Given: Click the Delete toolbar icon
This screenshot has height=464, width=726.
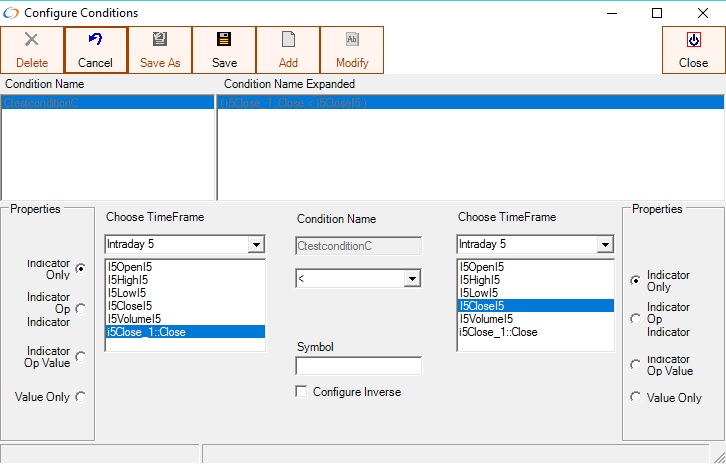Looking at the screenshot, I should click(x=32, y=40).
